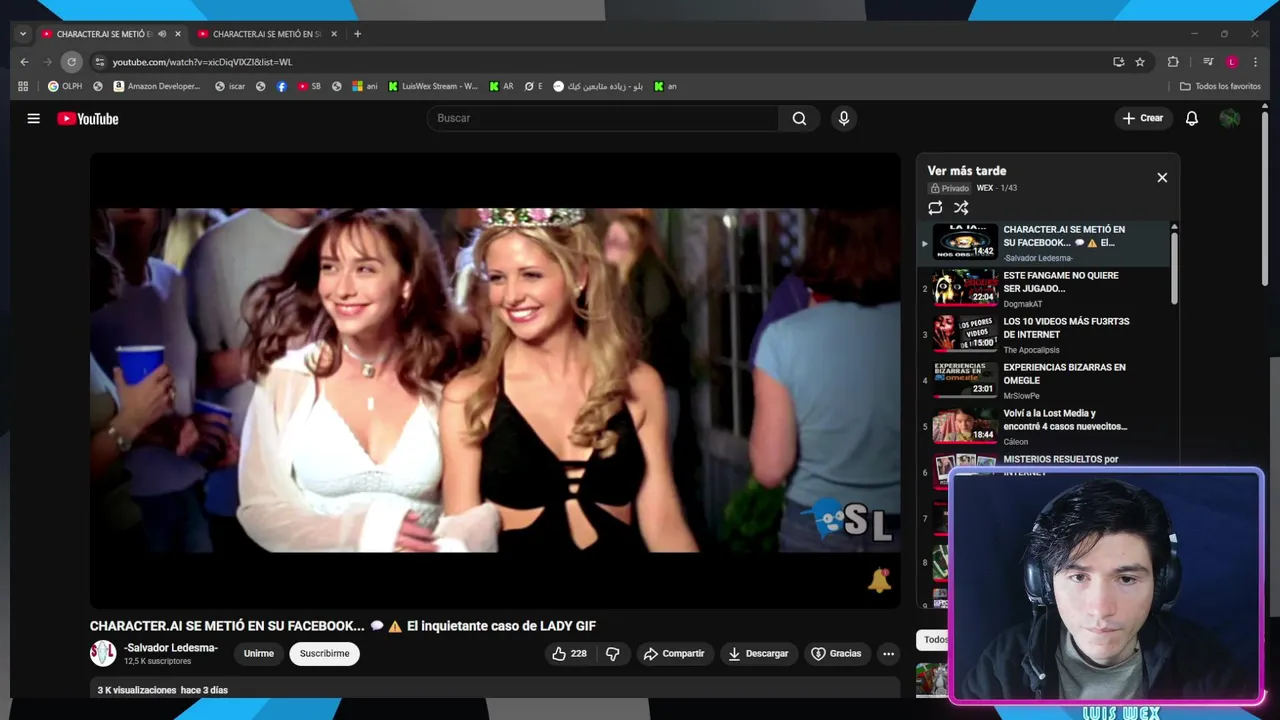Open the LuisWex Stream bookmark
This screenshot has height=720, width=1280.
tap(433, 86)
